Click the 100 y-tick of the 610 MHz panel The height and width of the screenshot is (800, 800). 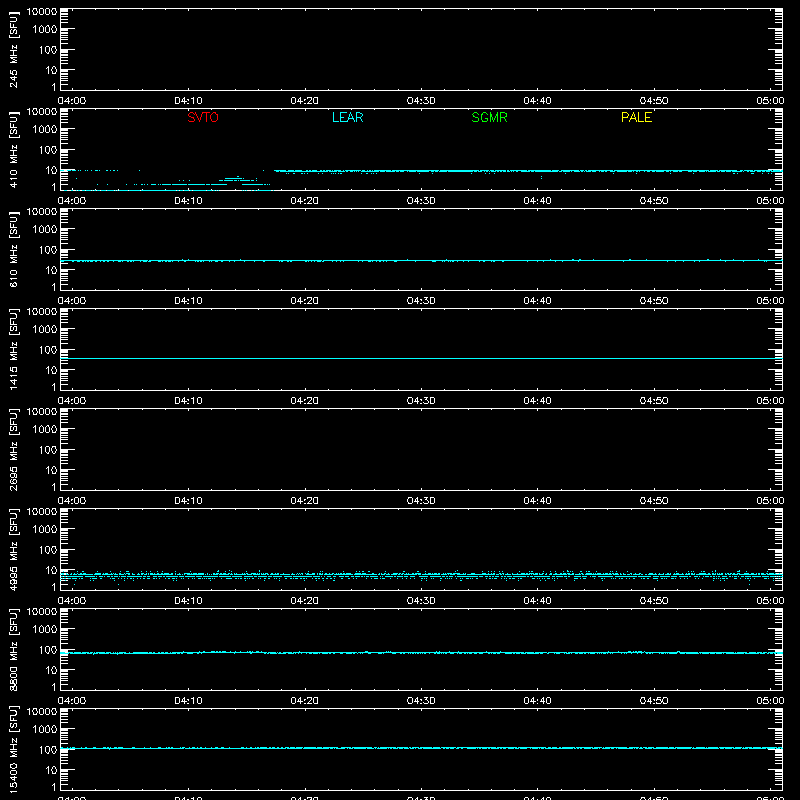[x=48, y=250]
